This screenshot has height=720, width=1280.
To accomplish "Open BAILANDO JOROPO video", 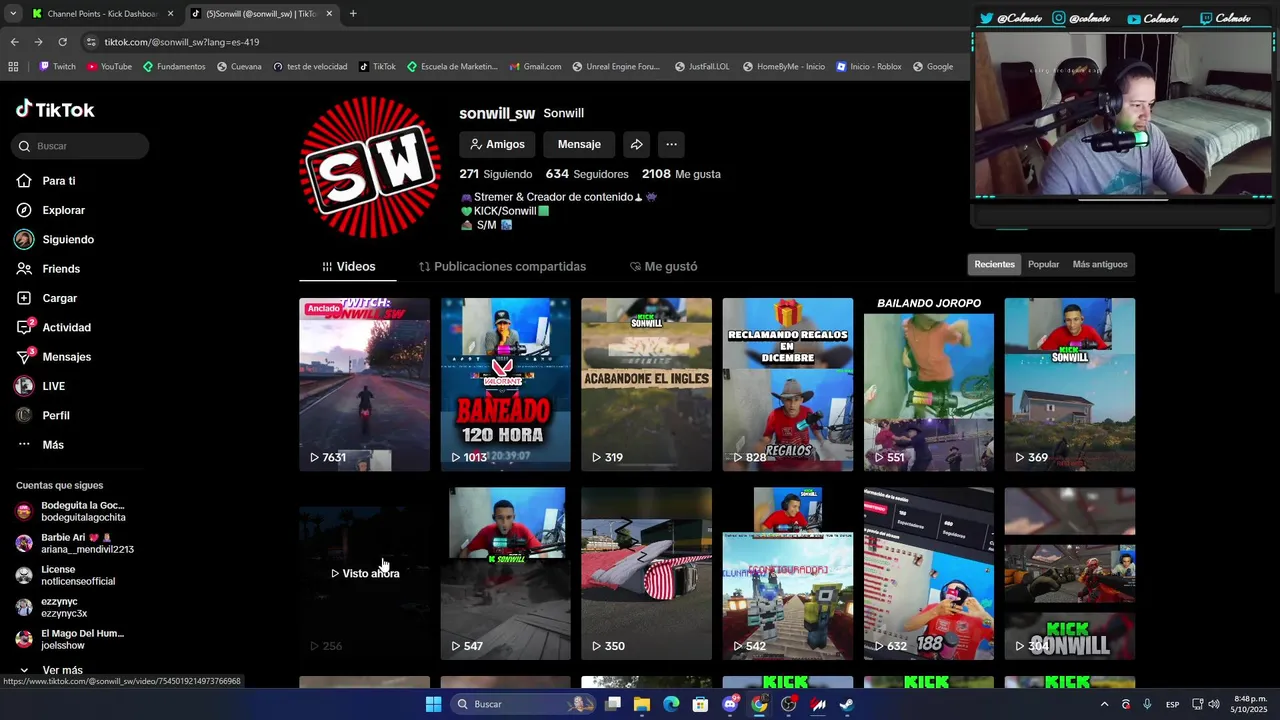I will click(929, 384).
